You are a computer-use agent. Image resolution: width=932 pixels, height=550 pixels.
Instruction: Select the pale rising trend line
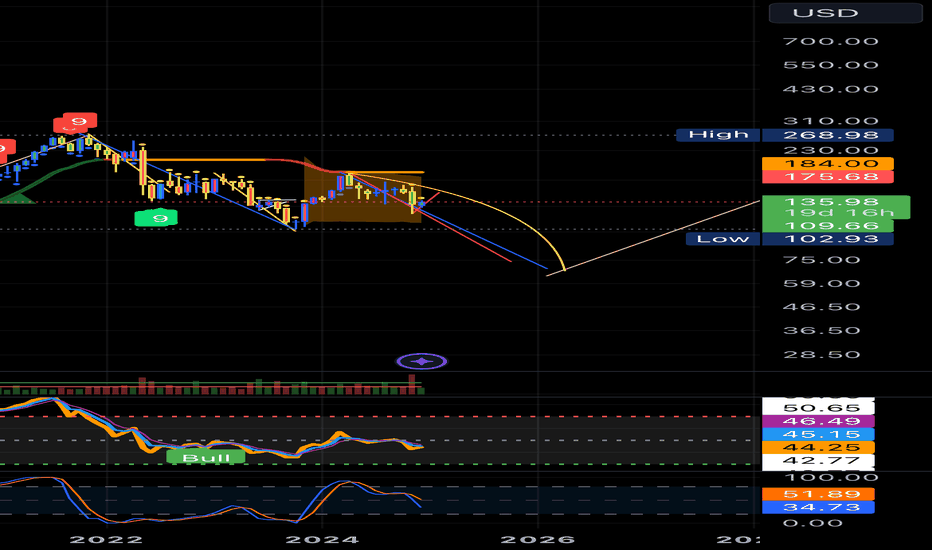[x=654, y=238]
